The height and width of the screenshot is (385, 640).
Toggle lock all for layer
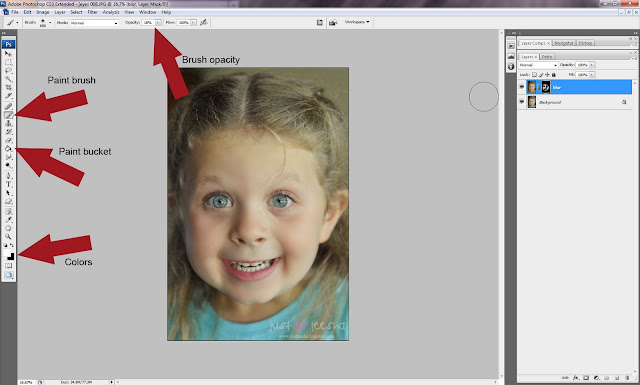pos(553,75)
